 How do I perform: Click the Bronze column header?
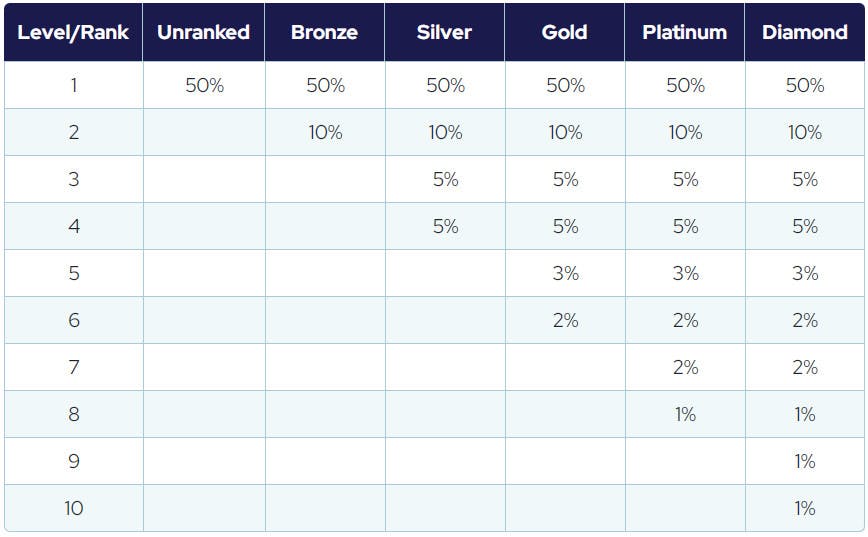(x=324, y=32)
